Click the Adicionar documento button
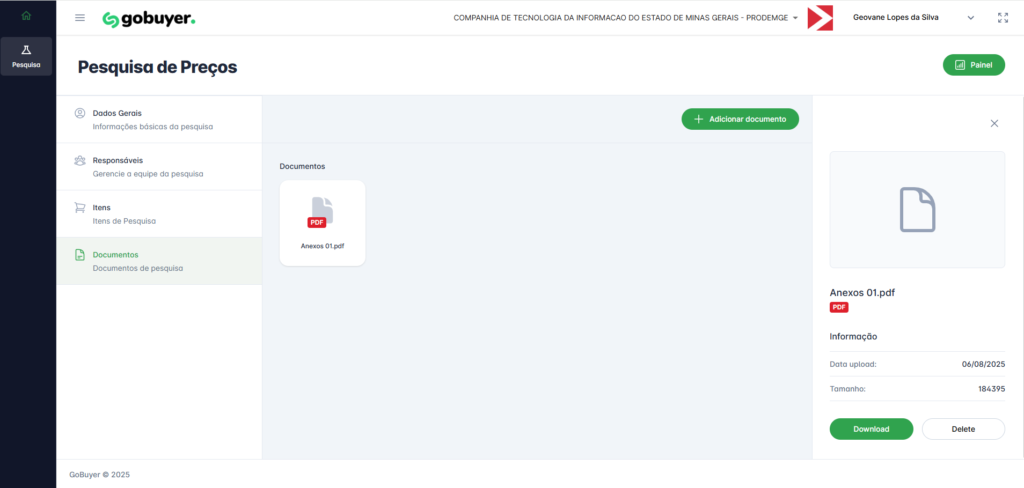 pos(740,119)
